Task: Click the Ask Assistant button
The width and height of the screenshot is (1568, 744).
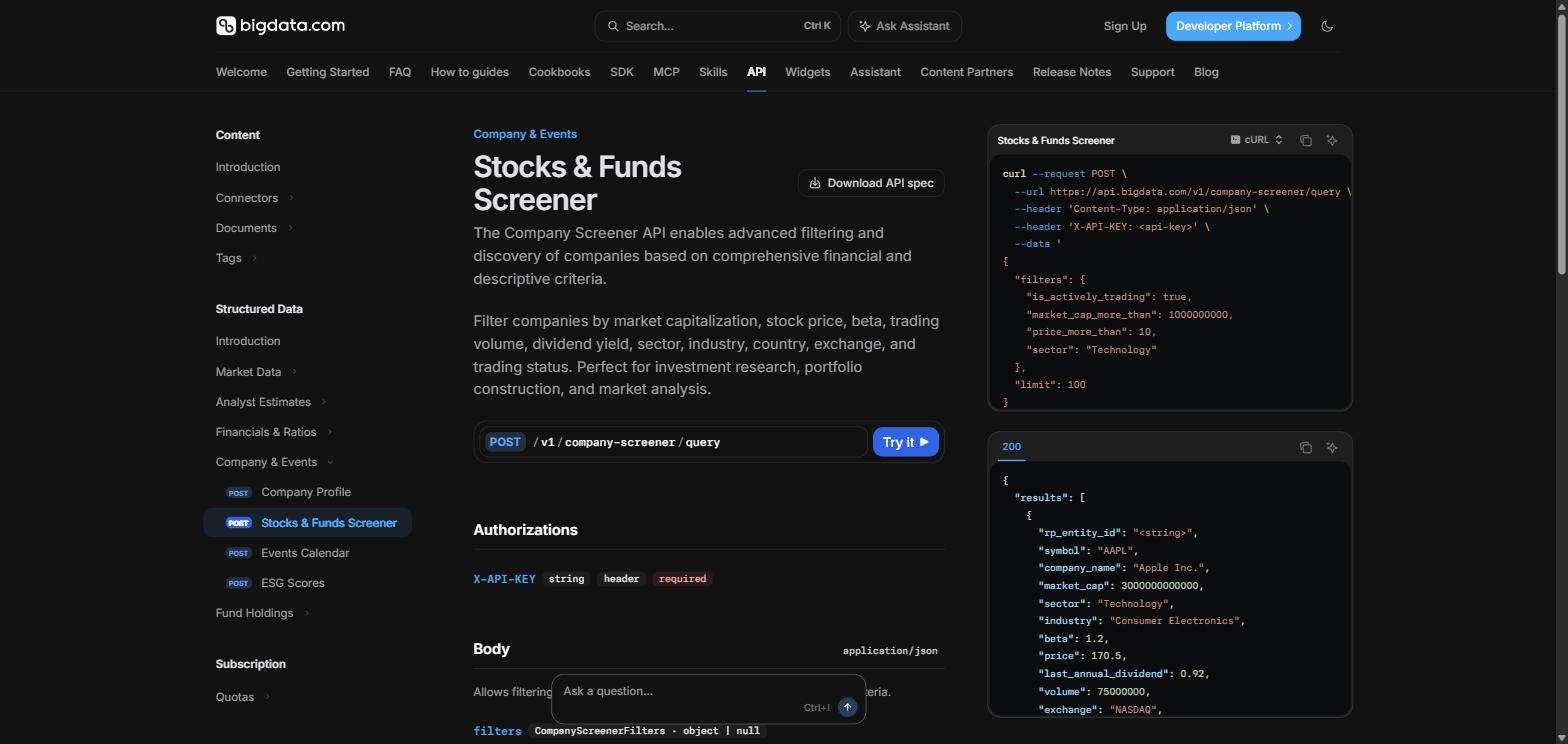Action: (x=905, y=26)
